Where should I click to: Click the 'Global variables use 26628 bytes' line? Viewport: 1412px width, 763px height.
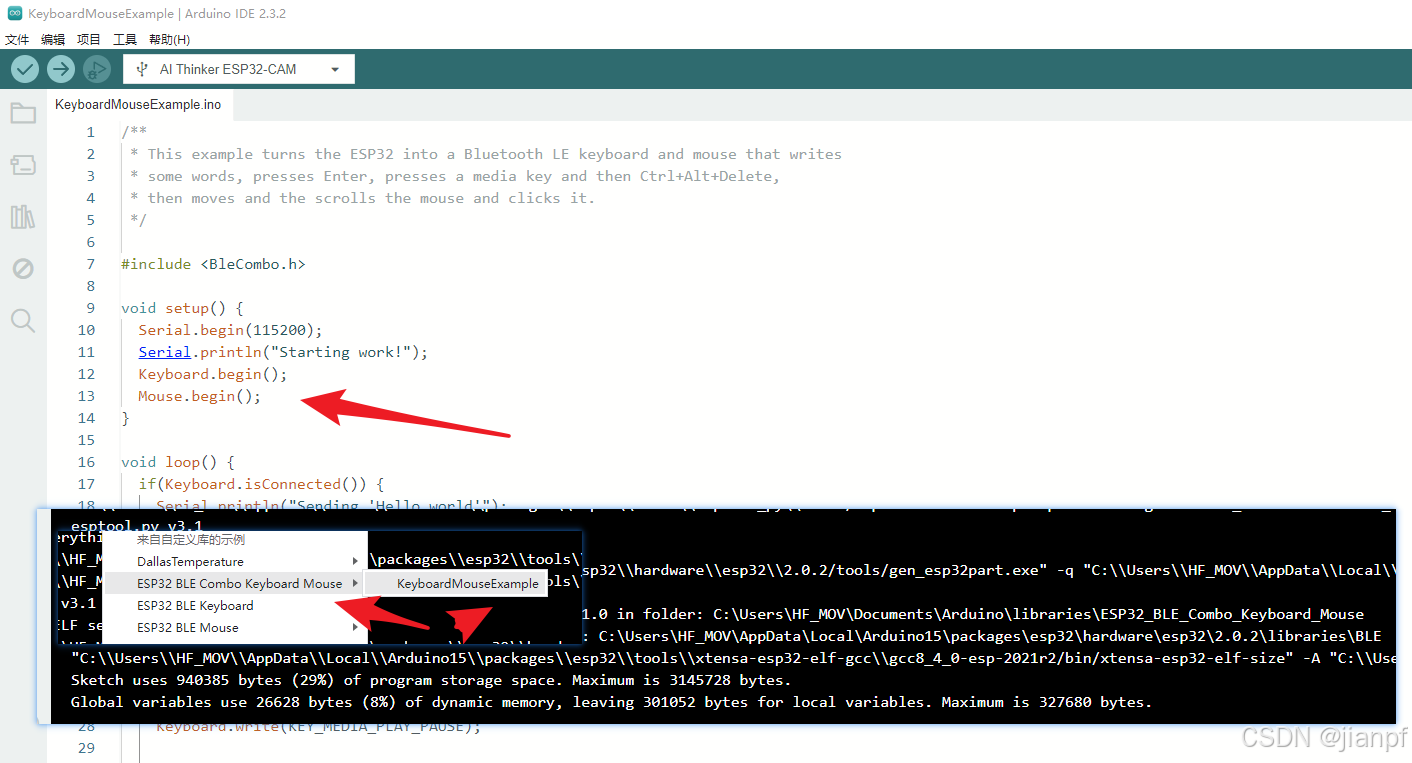(611, 702)
